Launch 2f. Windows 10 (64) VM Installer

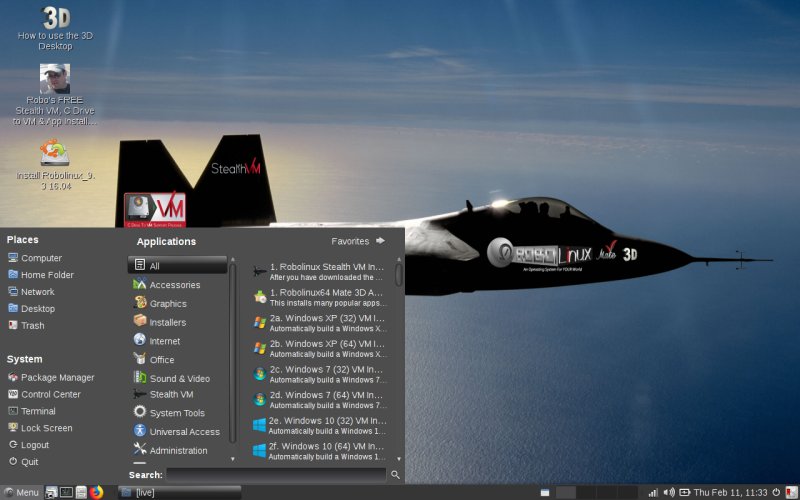pos(320,451)
